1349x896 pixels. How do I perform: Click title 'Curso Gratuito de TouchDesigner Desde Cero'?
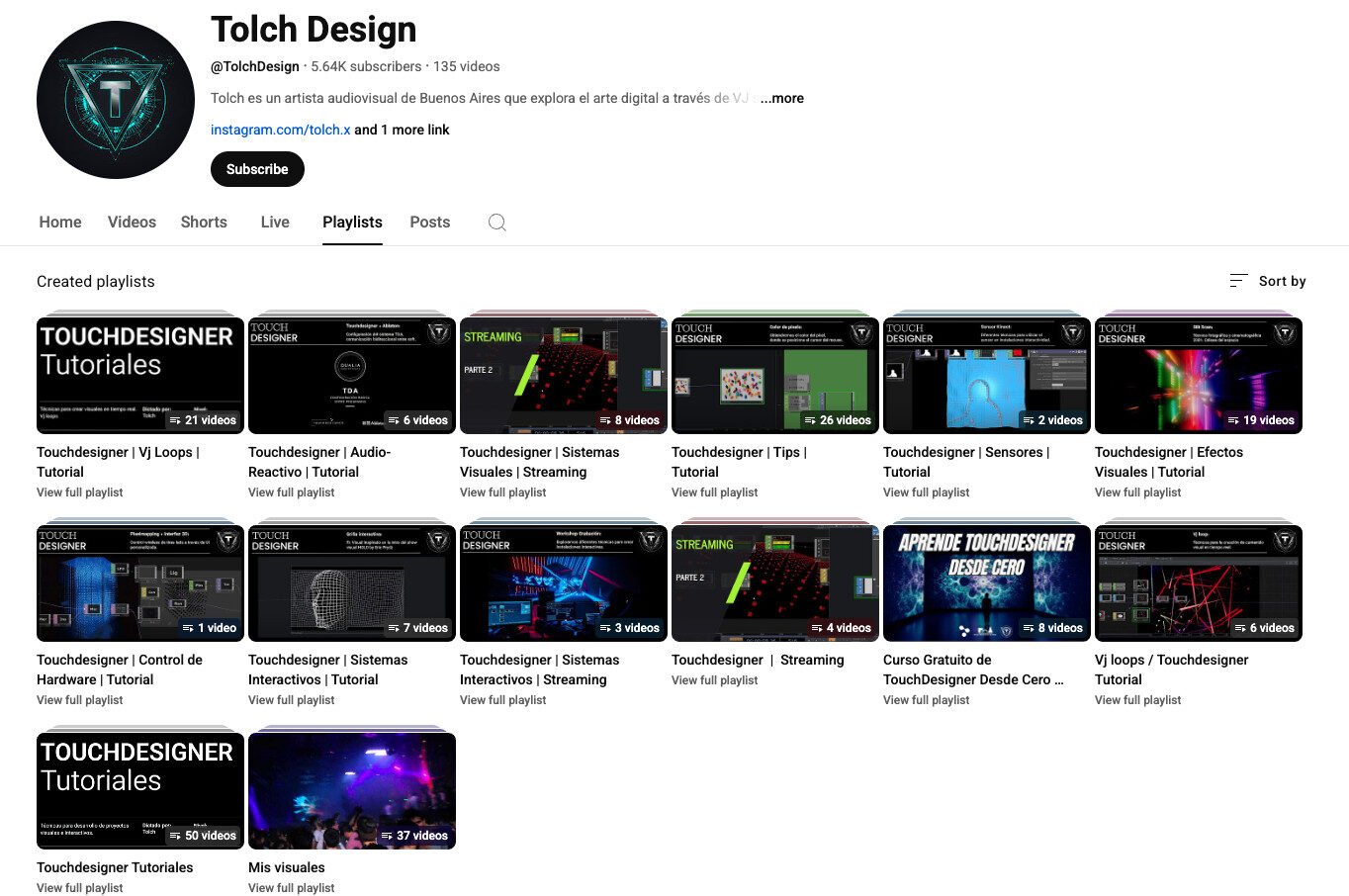point(973,670)
